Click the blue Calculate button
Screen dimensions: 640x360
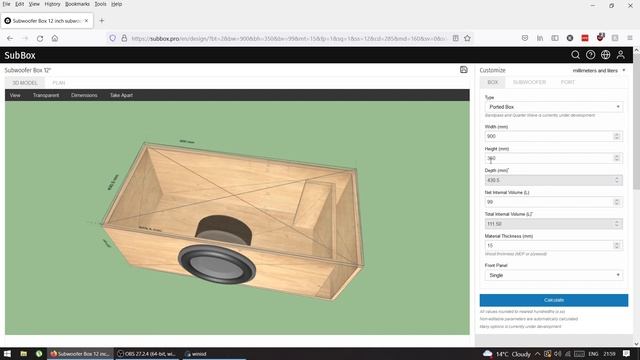pyautogui.click(x=554, y=300)
